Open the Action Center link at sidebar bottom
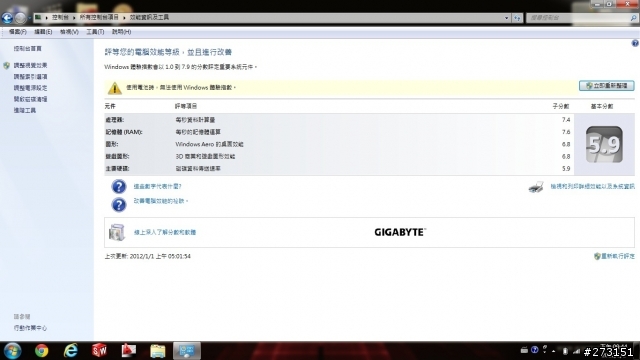Viewport: 640px width, 360px height. (30, 328)
